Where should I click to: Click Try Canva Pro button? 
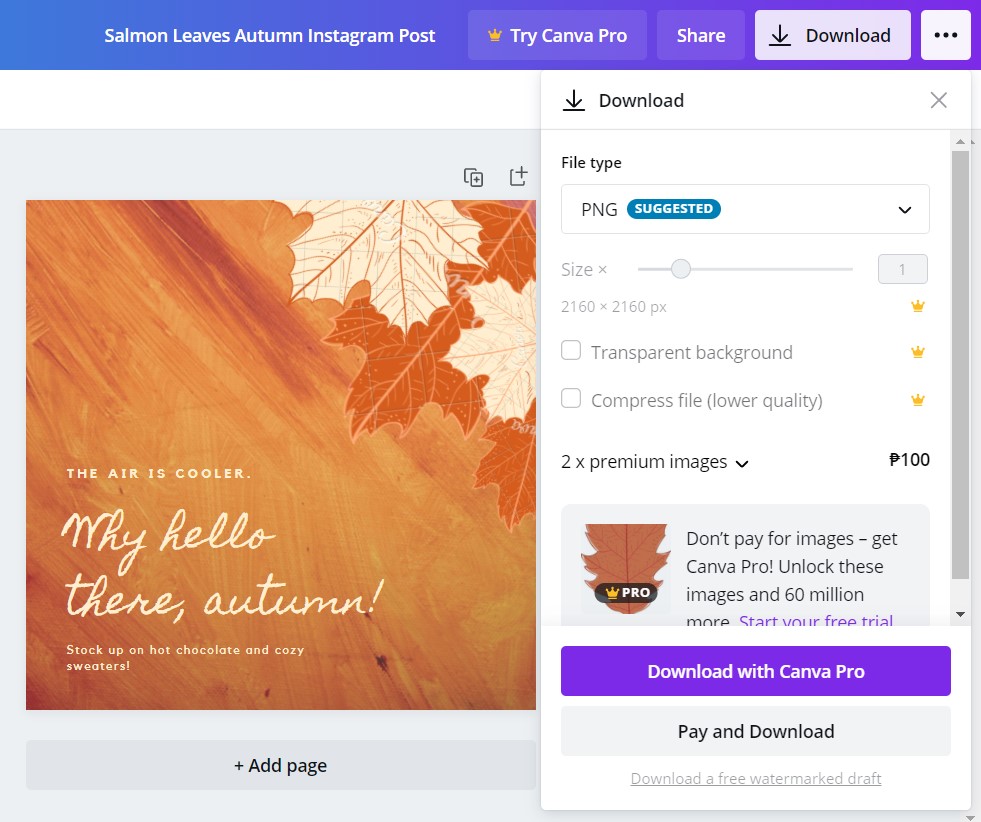click(x=557, y=35)
